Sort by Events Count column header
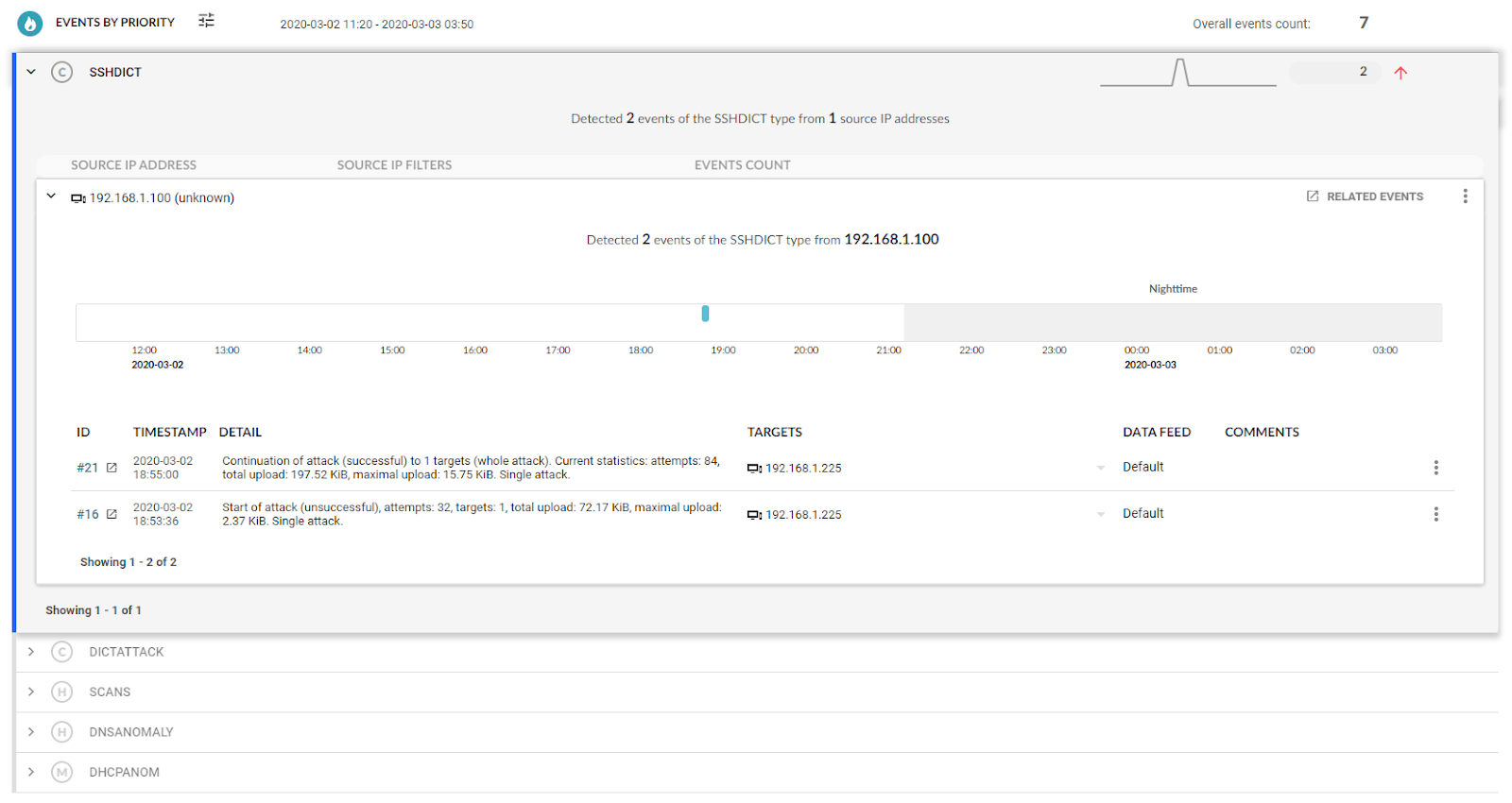 coord(742,165)
